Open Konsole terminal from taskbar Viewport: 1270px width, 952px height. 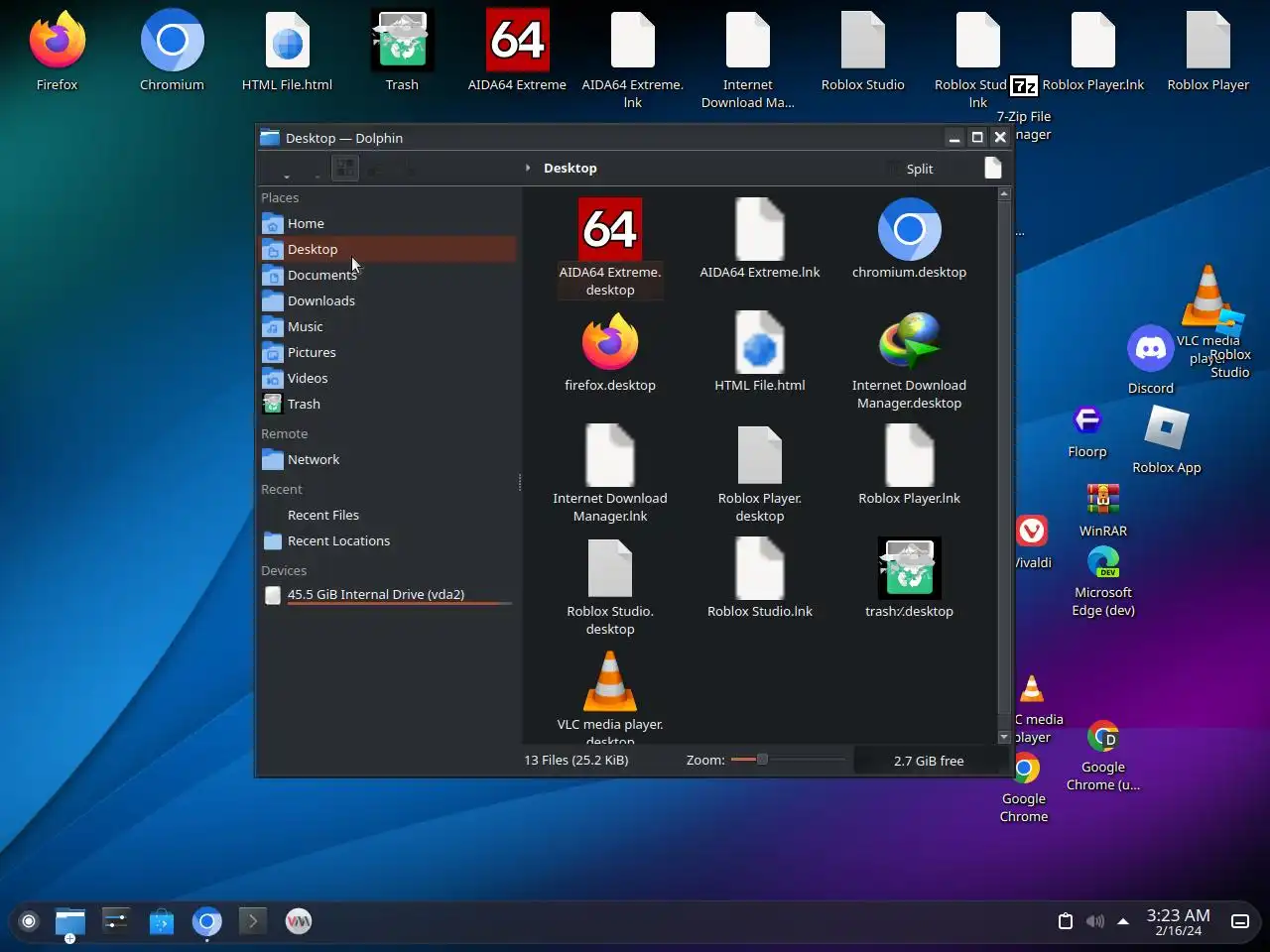[x=253, y=921]
